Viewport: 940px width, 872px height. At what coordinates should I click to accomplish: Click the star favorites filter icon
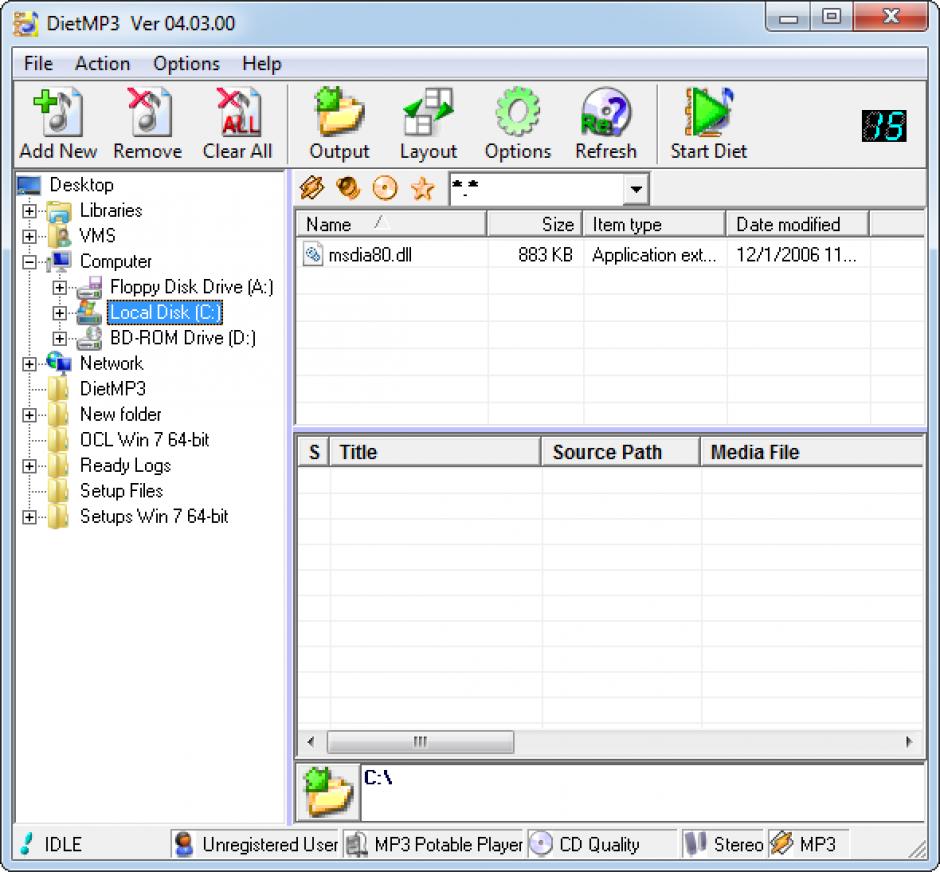[x=422, y=188]
